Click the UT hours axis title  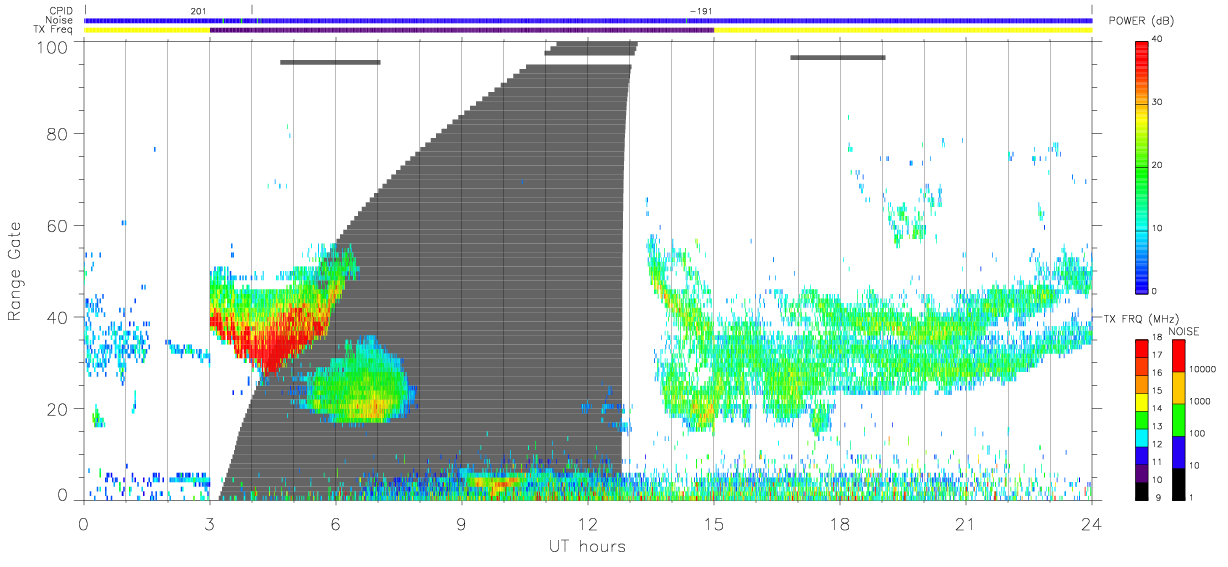[x=586, y=546]
